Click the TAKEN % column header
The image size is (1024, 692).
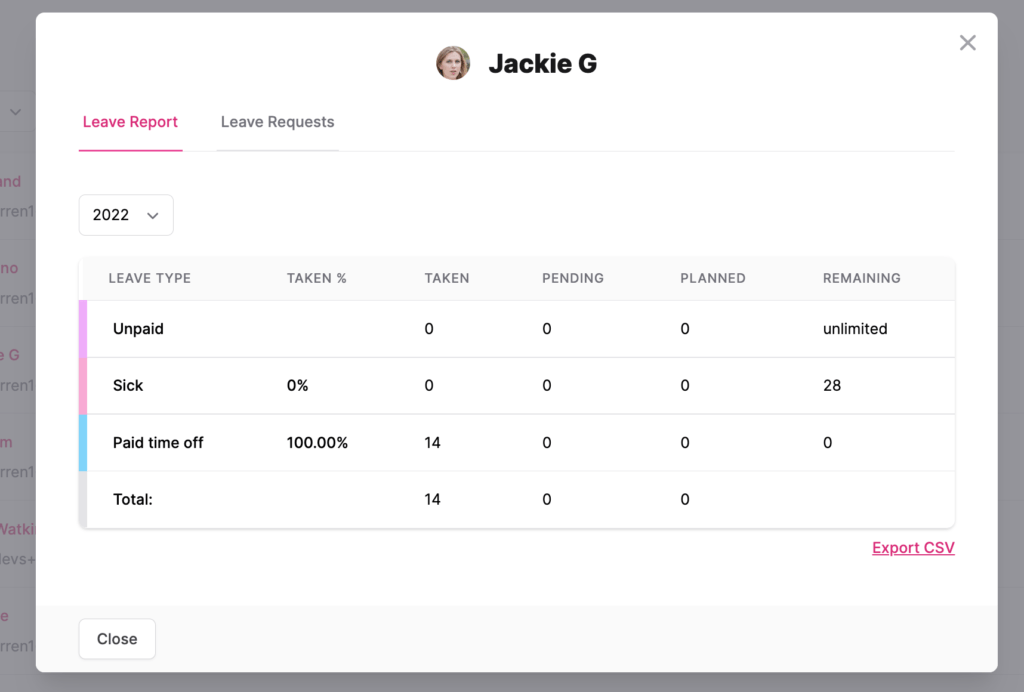point(316,278)
